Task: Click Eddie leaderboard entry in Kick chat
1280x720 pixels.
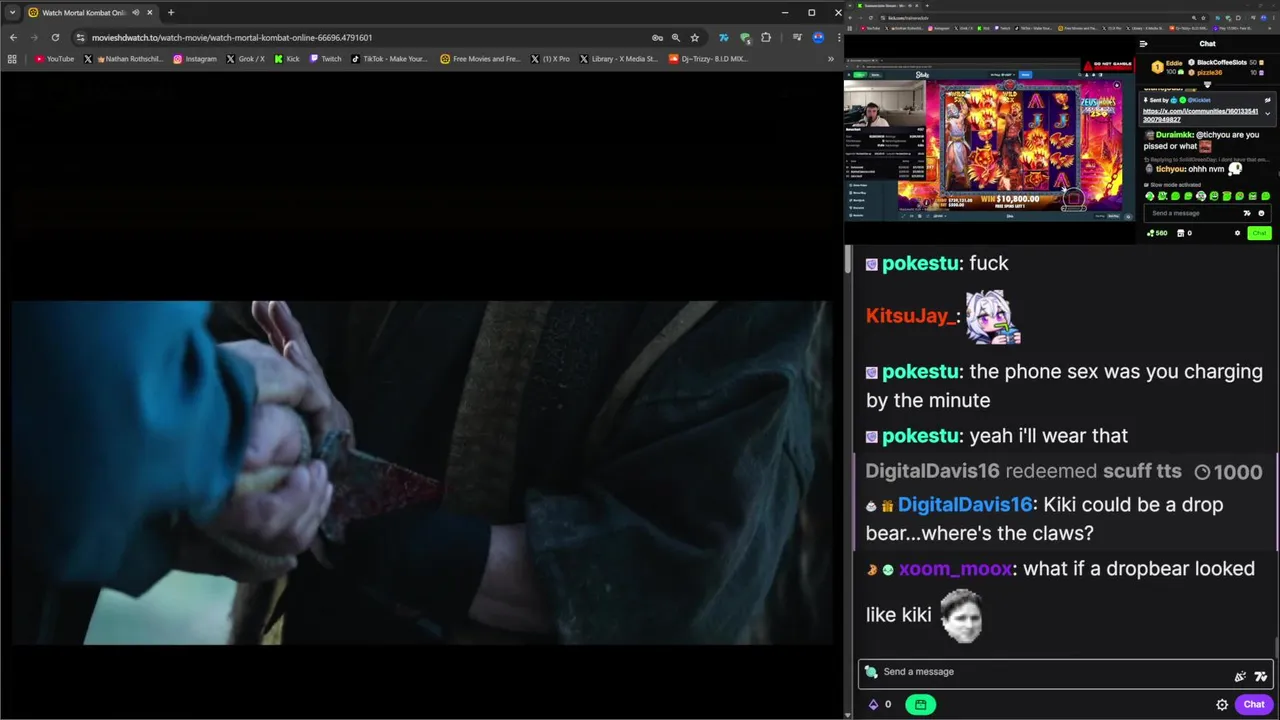Action: click(1166, 67)
